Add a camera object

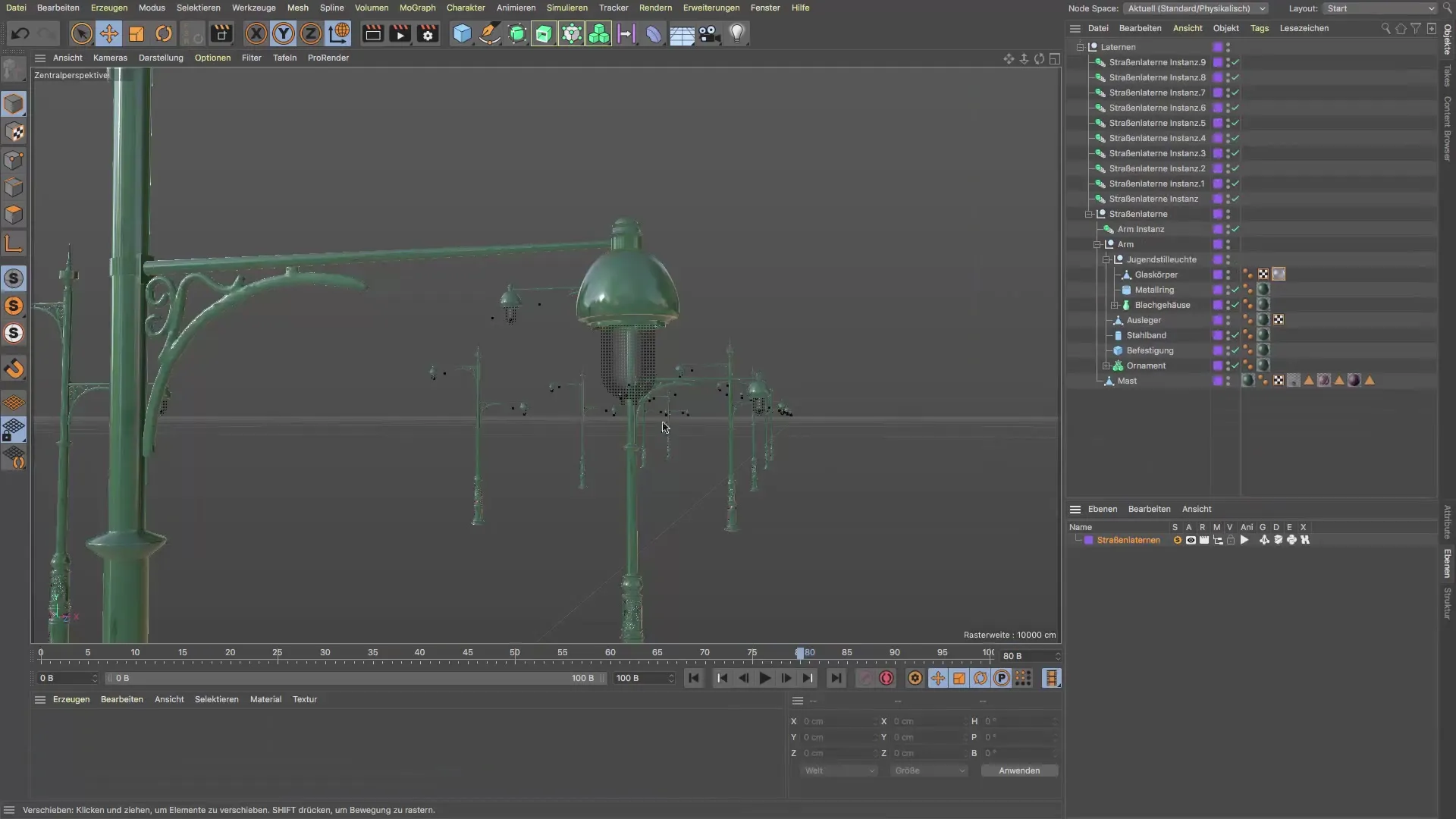[709, 33]
